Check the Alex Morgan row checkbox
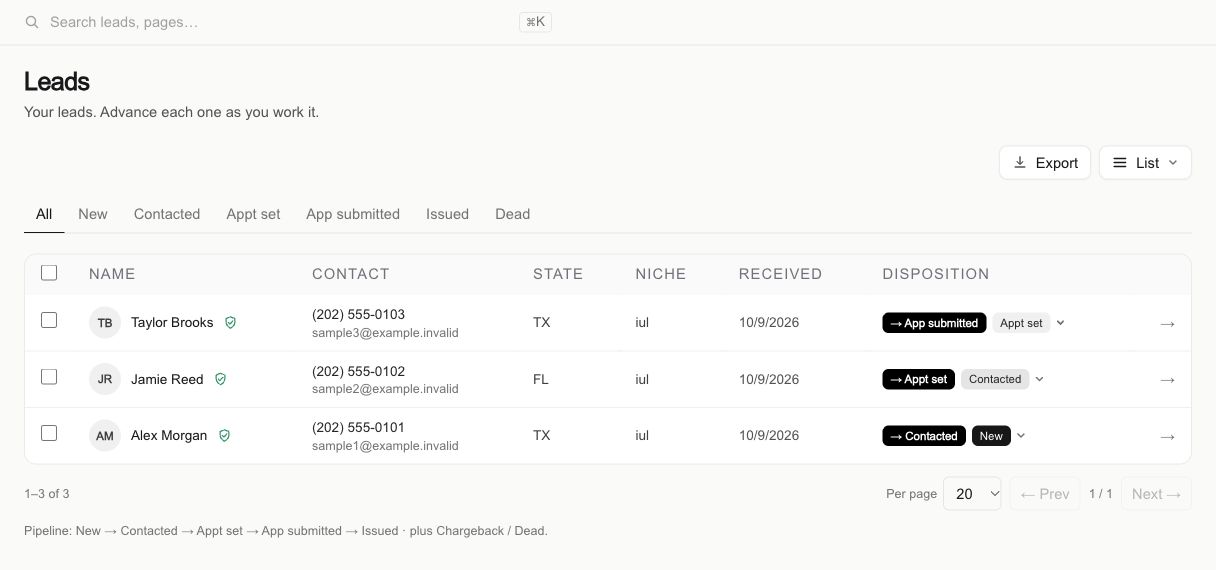The width and height of the screenshot is (1216, 570). pyautogui.click(x=49, y=433)
